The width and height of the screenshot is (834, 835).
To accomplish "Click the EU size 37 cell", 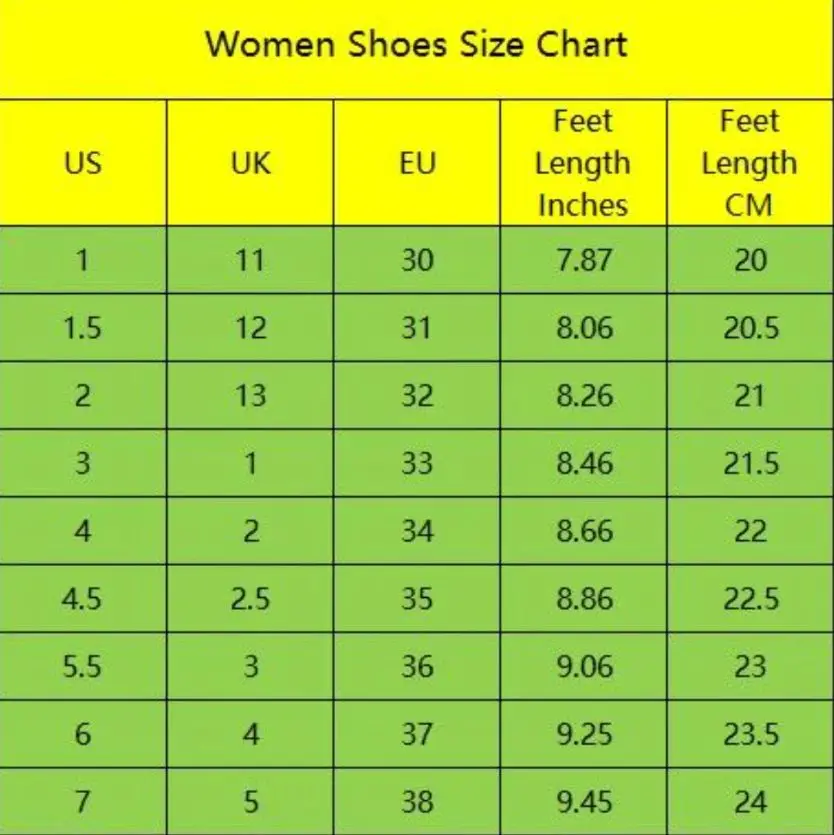I will pyautogui.click(x=417, y=735).
